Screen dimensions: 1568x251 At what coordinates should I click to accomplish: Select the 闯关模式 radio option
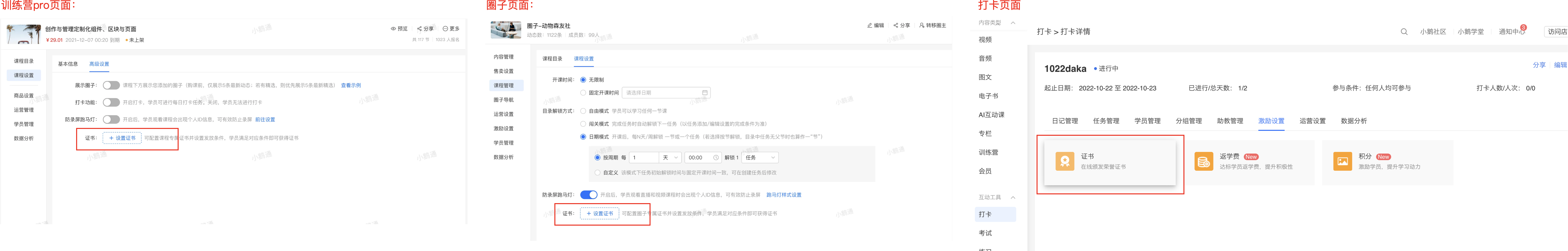coord(583,124)
